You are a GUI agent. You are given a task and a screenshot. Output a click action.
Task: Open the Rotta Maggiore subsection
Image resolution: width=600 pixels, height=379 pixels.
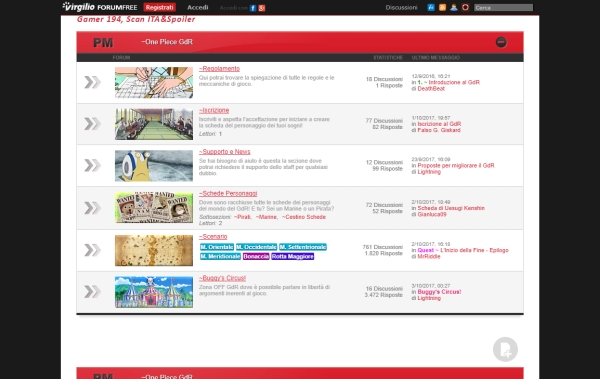pyautogui.click(x=293, y=256)
